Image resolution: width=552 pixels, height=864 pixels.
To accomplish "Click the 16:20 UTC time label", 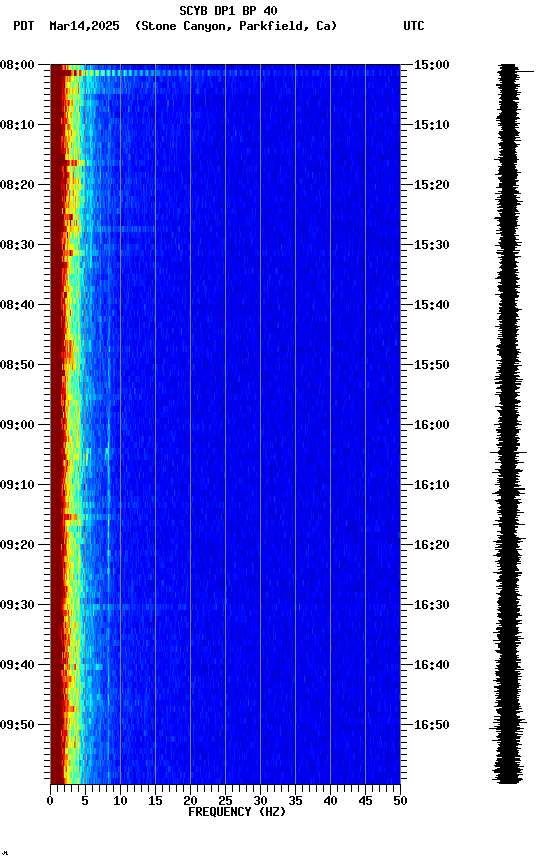I will coord(431,546).
